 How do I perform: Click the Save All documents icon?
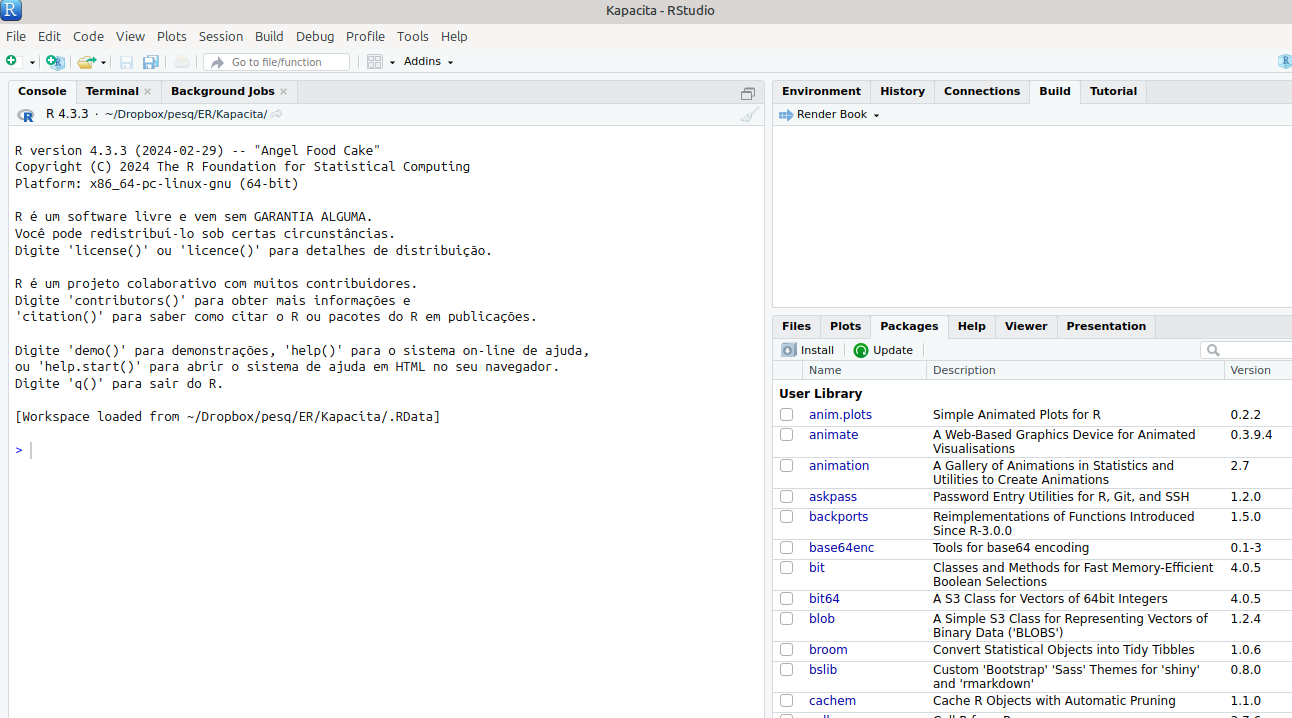(x=151, y=62)
